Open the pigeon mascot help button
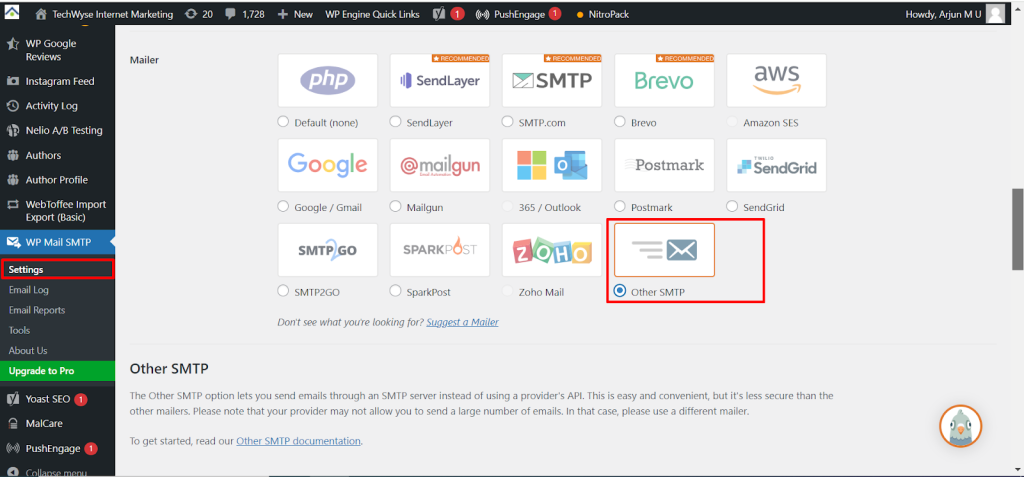The height and width of the screenshot is (477, 1024). [x=960, y=427]
